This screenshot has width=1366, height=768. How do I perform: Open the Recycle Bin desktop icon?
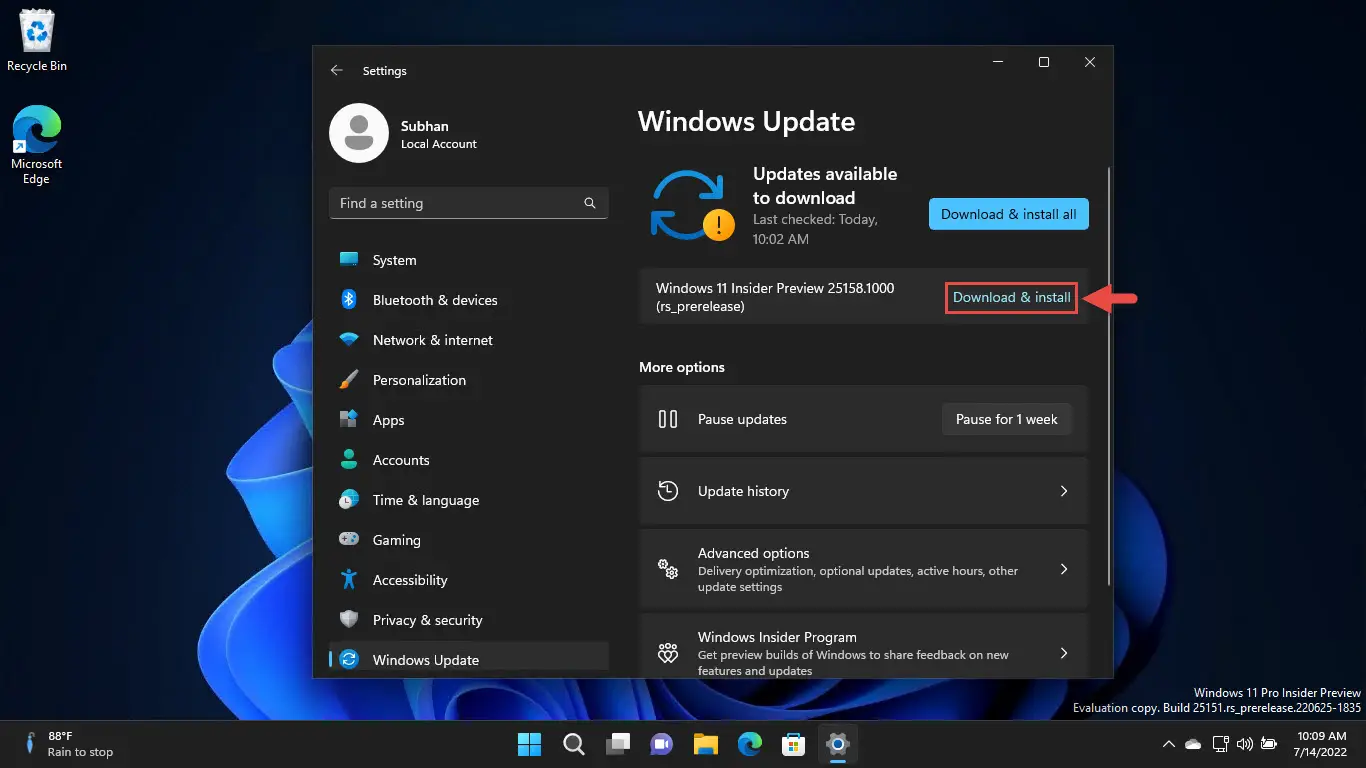pyautogui.click(x=37, y=41)
